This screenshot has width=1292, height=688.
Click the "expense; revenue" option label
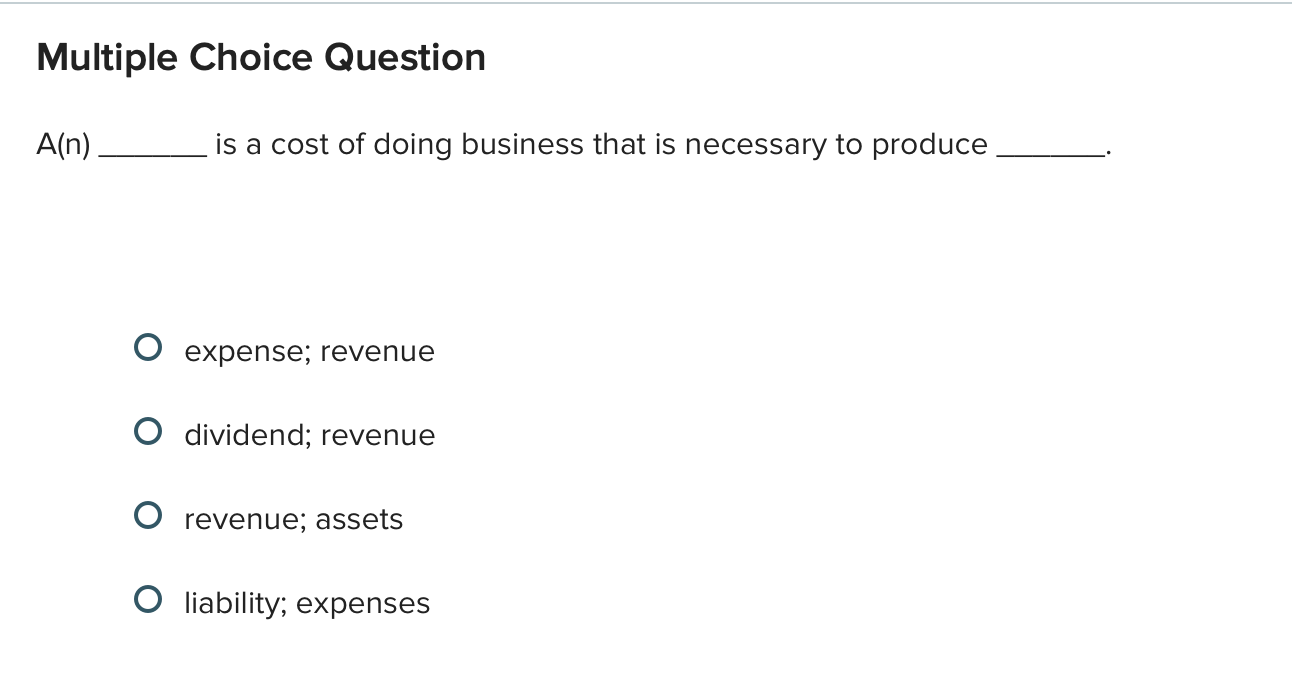pyautogui.click(x=309, y=351)
